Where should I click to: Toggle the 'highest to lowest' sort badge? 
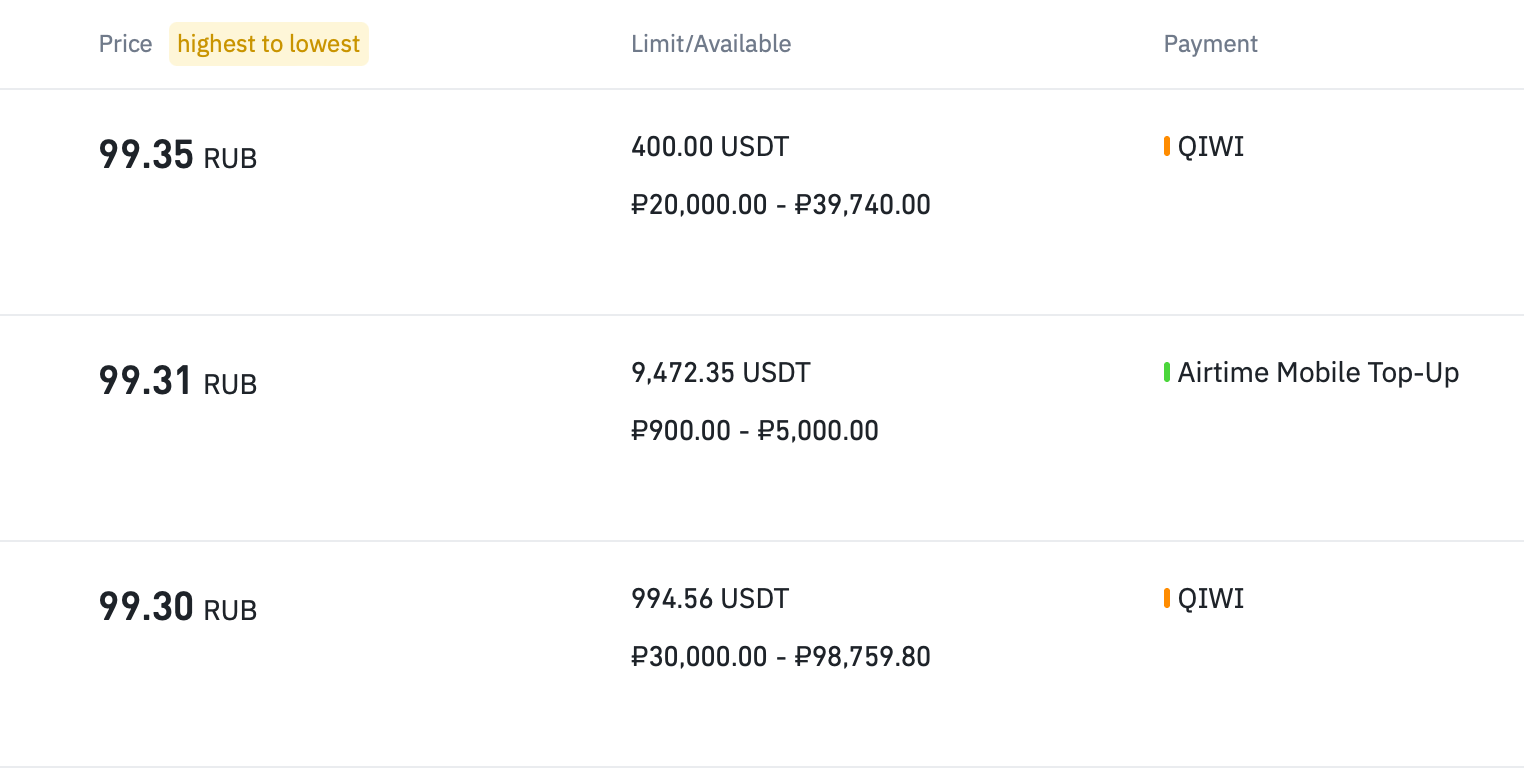(268, 44)
